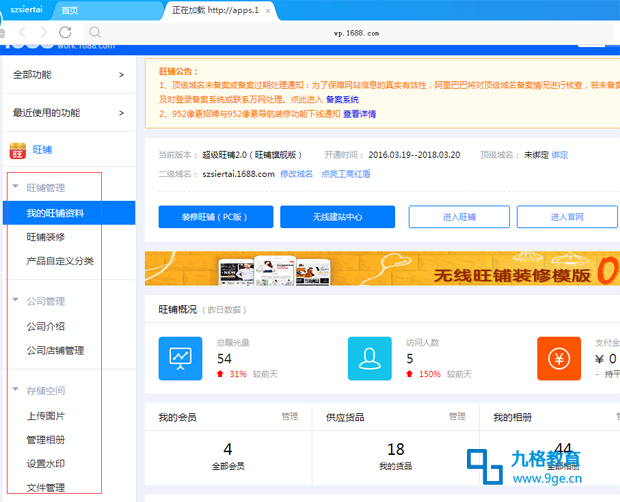Collapse the 旺铺管理 section
620x502 pixels.
15,186
